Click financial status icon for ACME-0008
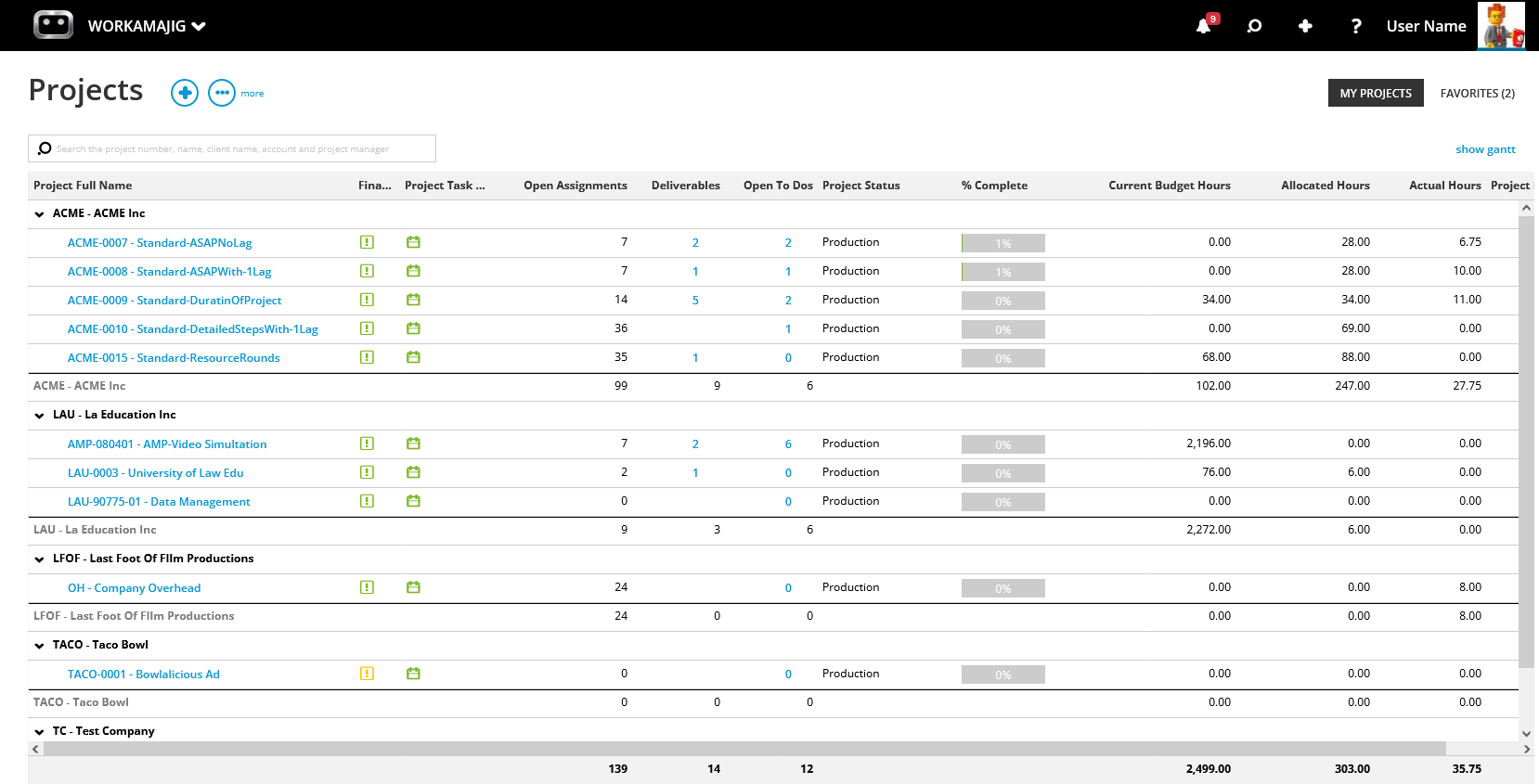Image resolution: width=1539 pixels, height=784 pixels. point(367,271)
